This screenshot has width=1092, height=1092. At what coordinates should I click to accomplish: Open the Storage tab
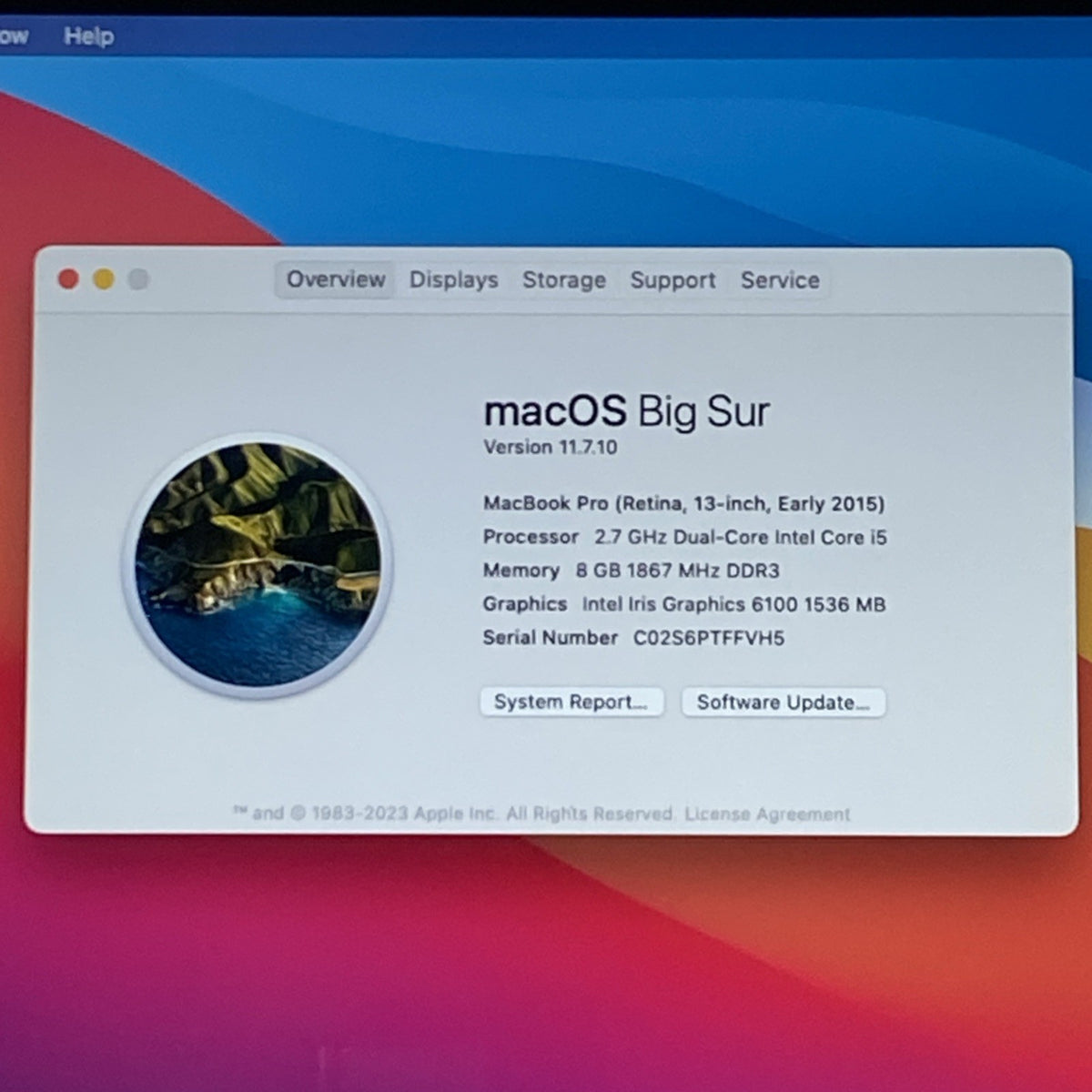(564, 280)
